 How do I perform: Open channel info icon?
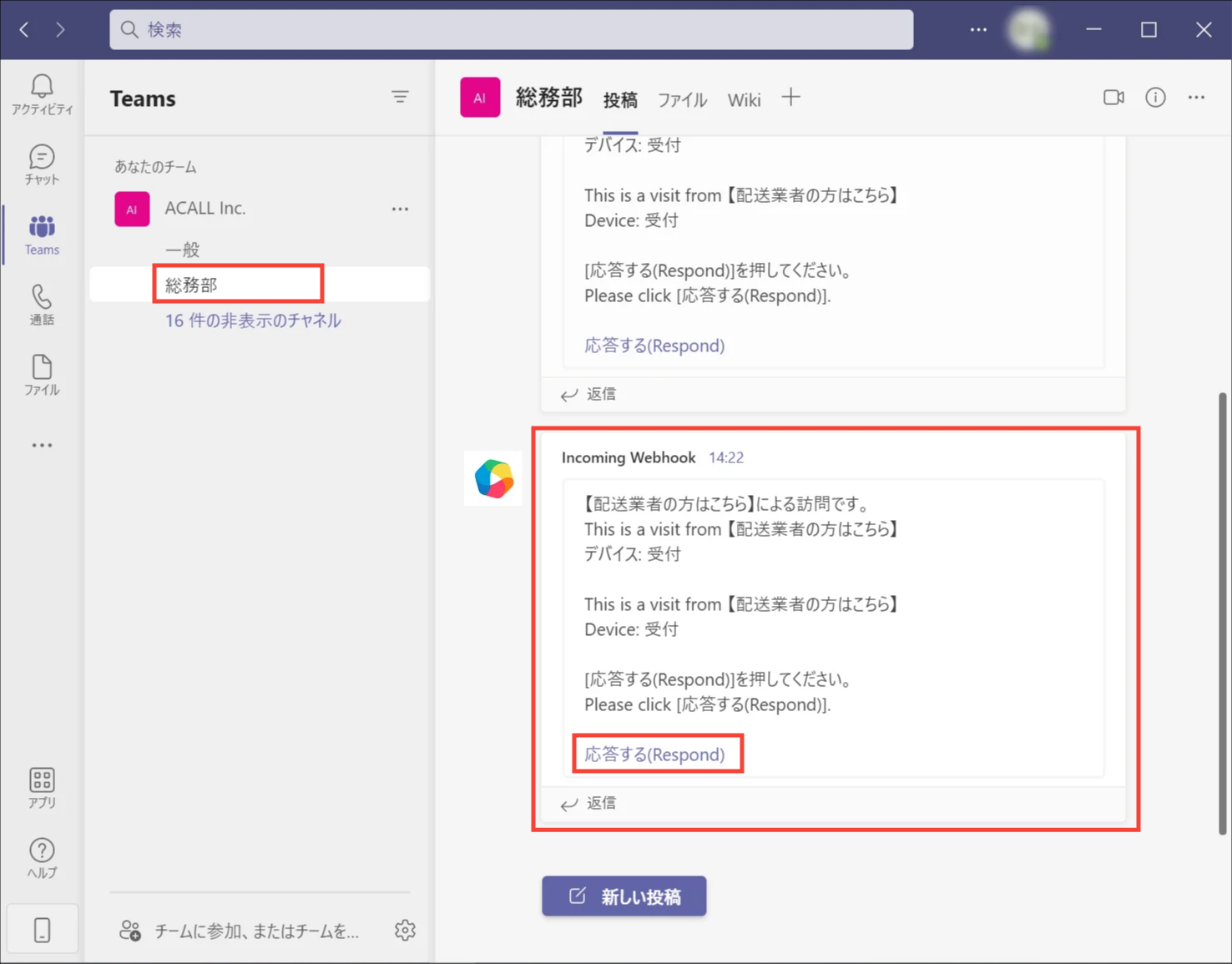[x=1155, y=98]
